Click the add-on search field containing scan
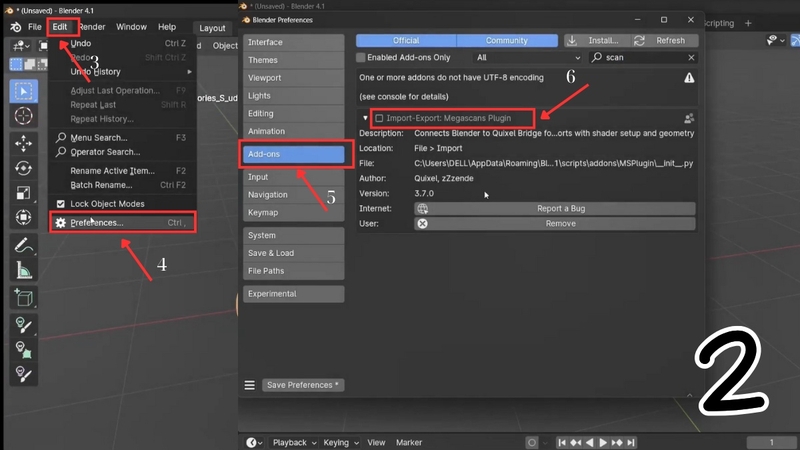This screenshot has width=800, height=450. coord(643,58)
